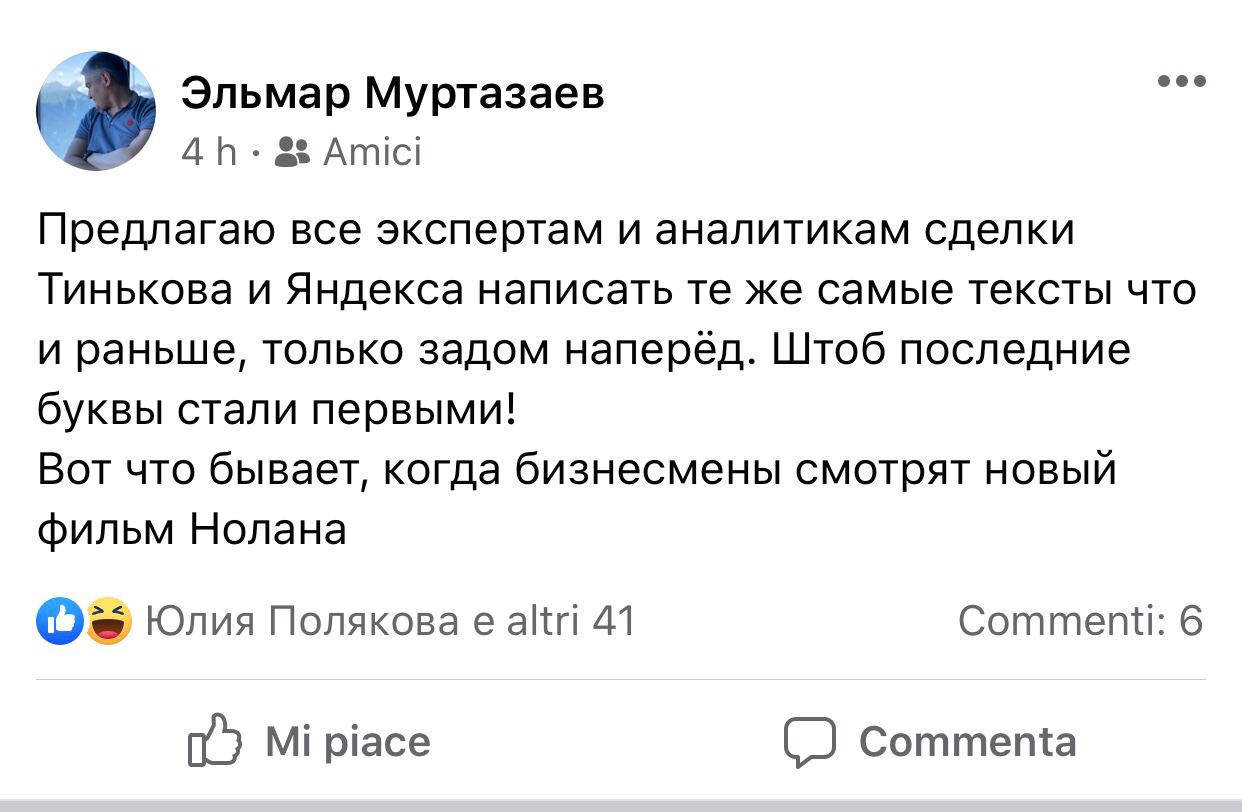
Task: Click the laughing Haha reaction emoji
Action: pos(109,621)
